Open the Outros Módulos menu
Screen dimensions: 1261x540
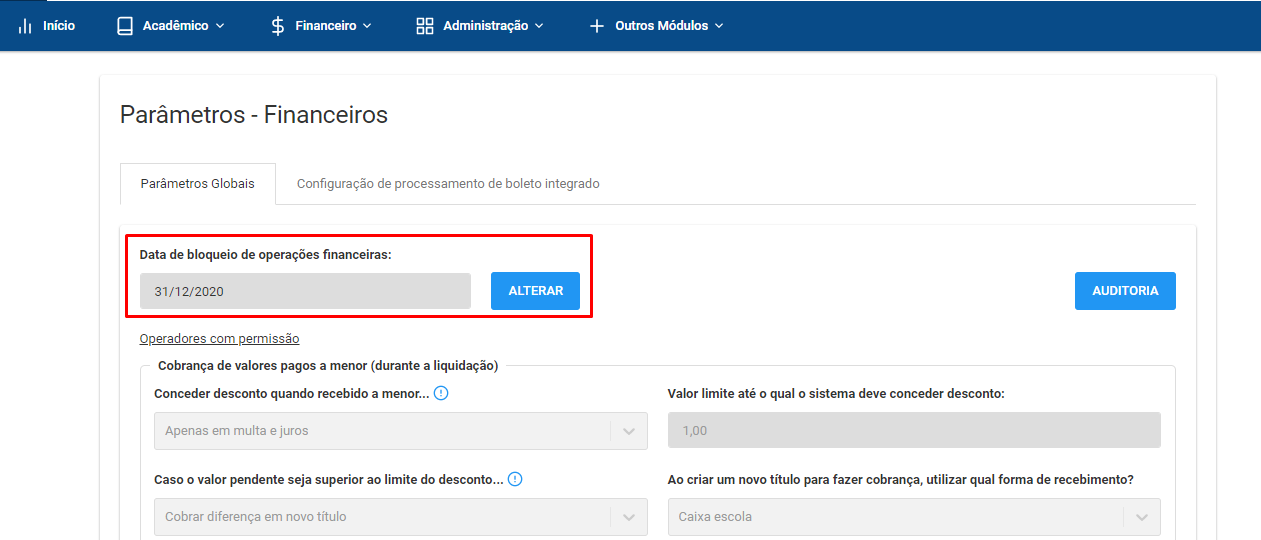656,26
